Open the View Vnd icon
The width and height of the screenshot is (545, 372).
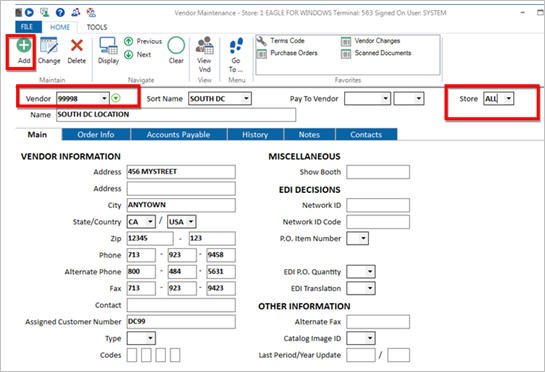(204, 46)
